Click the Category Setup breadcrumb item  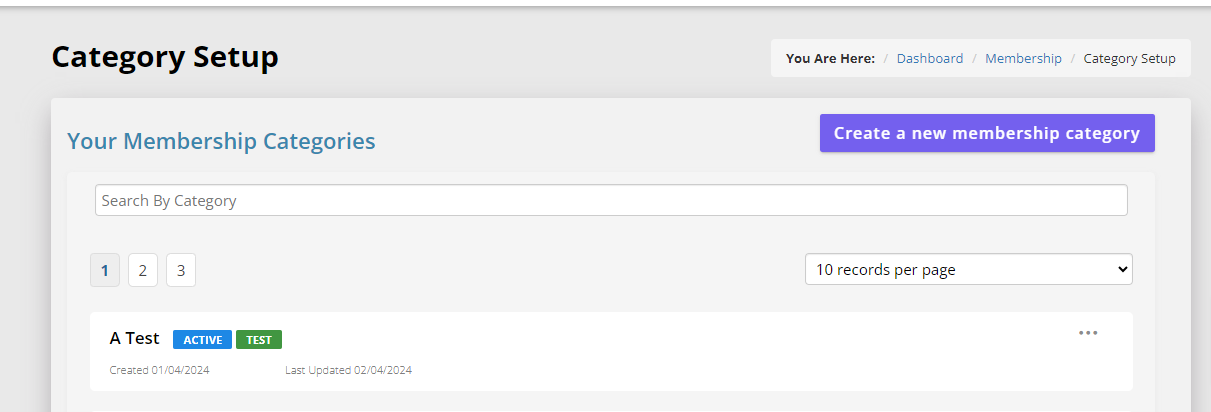click(1129, 58)
